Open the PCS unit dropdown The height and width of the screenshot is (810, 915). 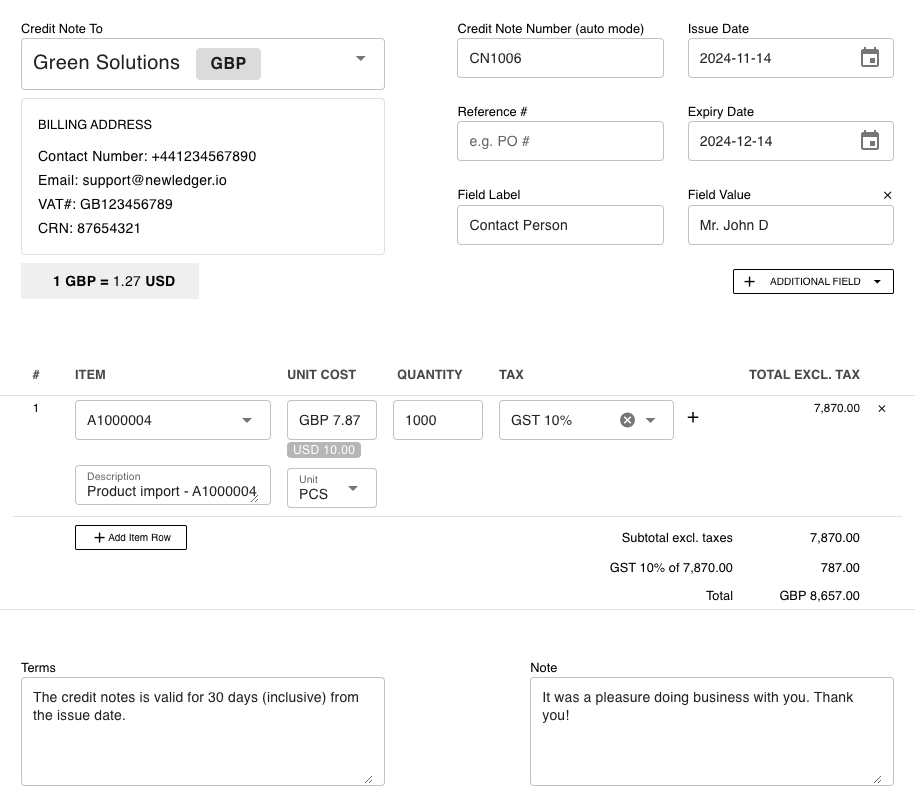coord(354,488)
